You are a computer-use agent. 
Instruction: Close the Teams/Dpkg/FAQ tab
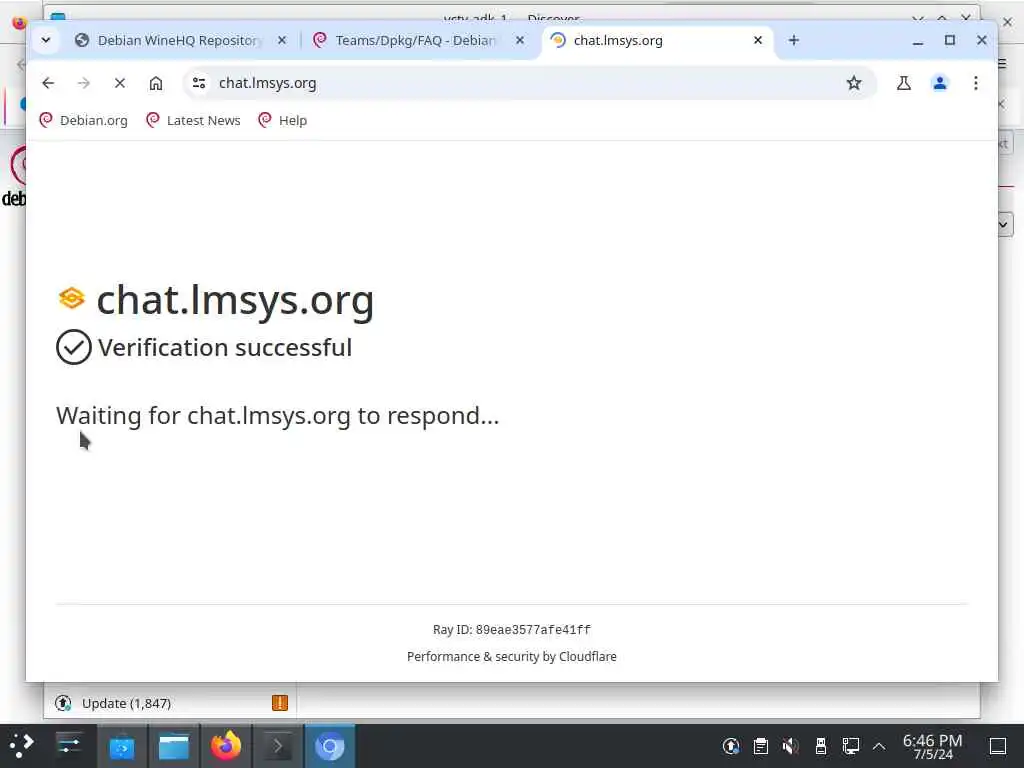coord(520,40)
